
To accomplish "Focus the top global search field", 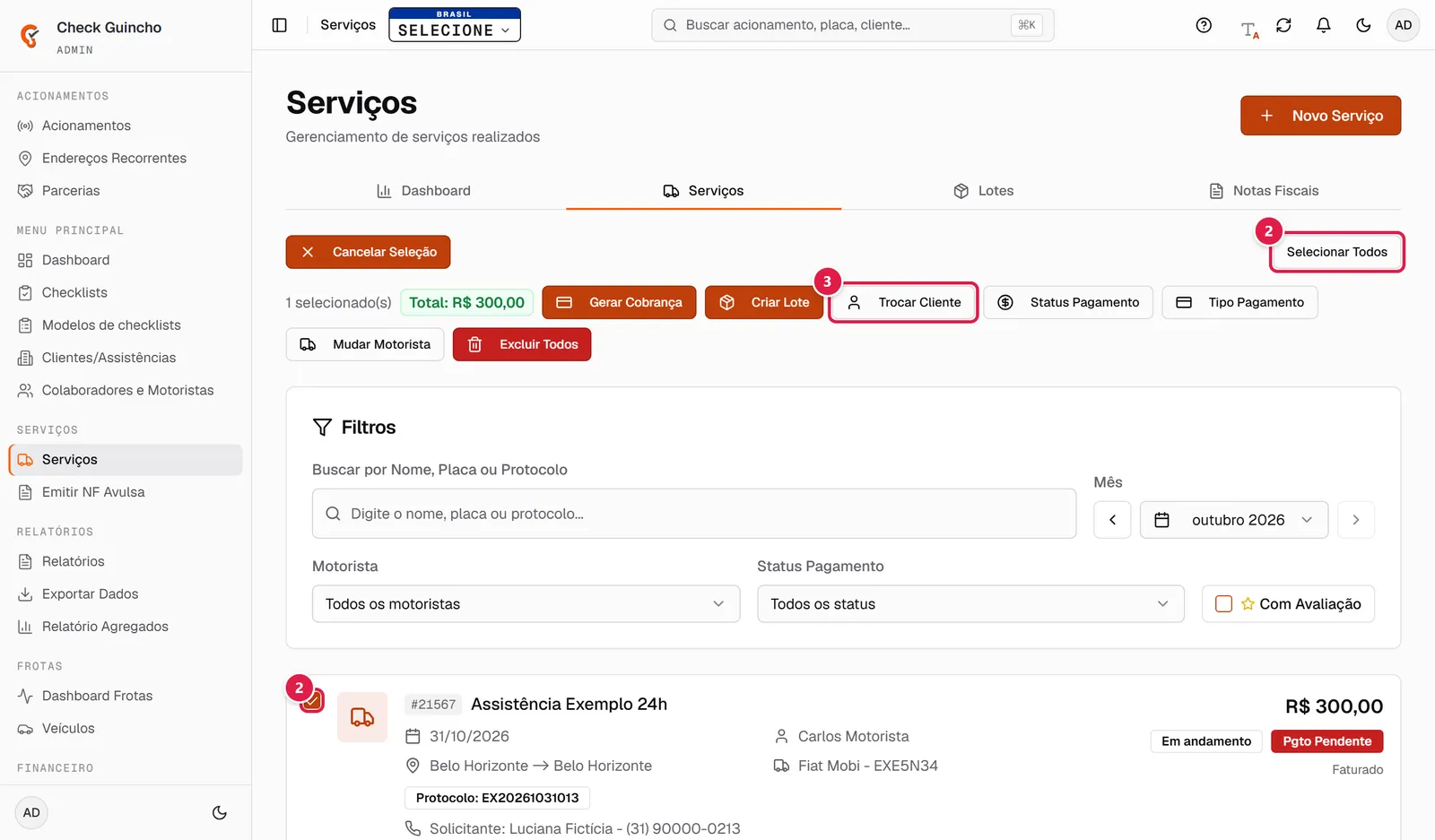I will [x=852, y=25].
